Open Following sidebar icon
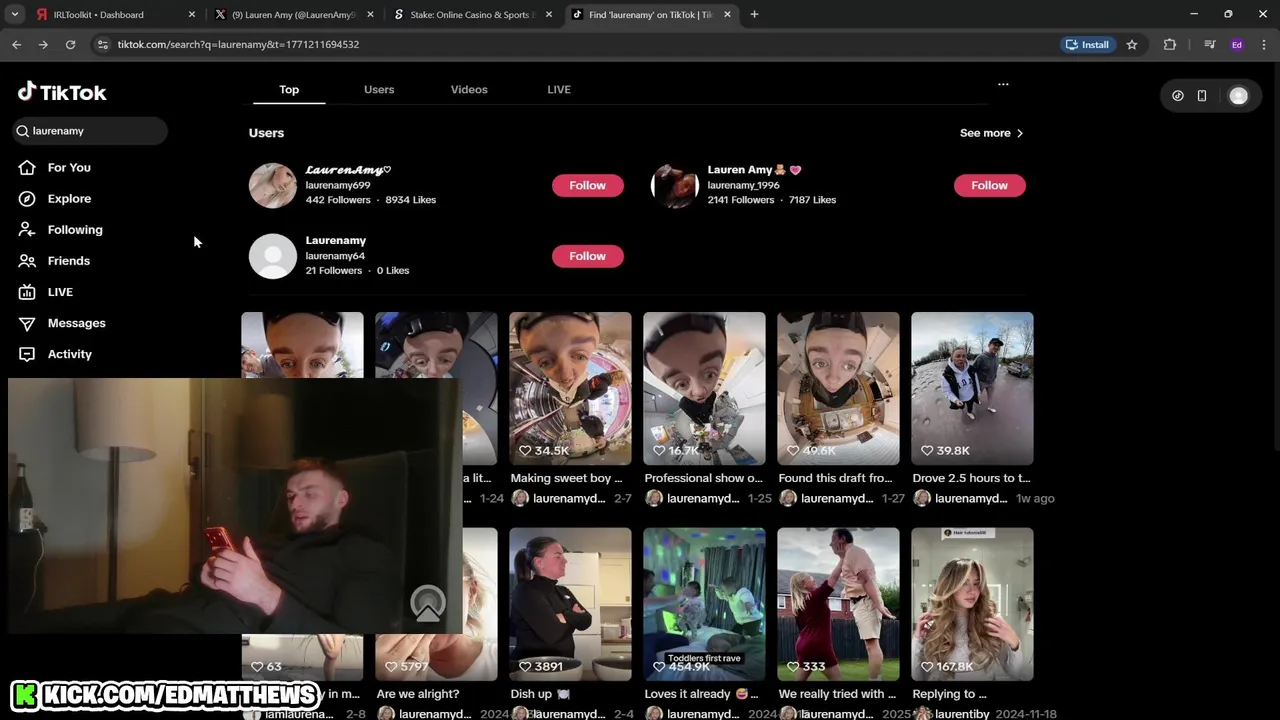This screenshot has height=720, width=1280. 27,229
